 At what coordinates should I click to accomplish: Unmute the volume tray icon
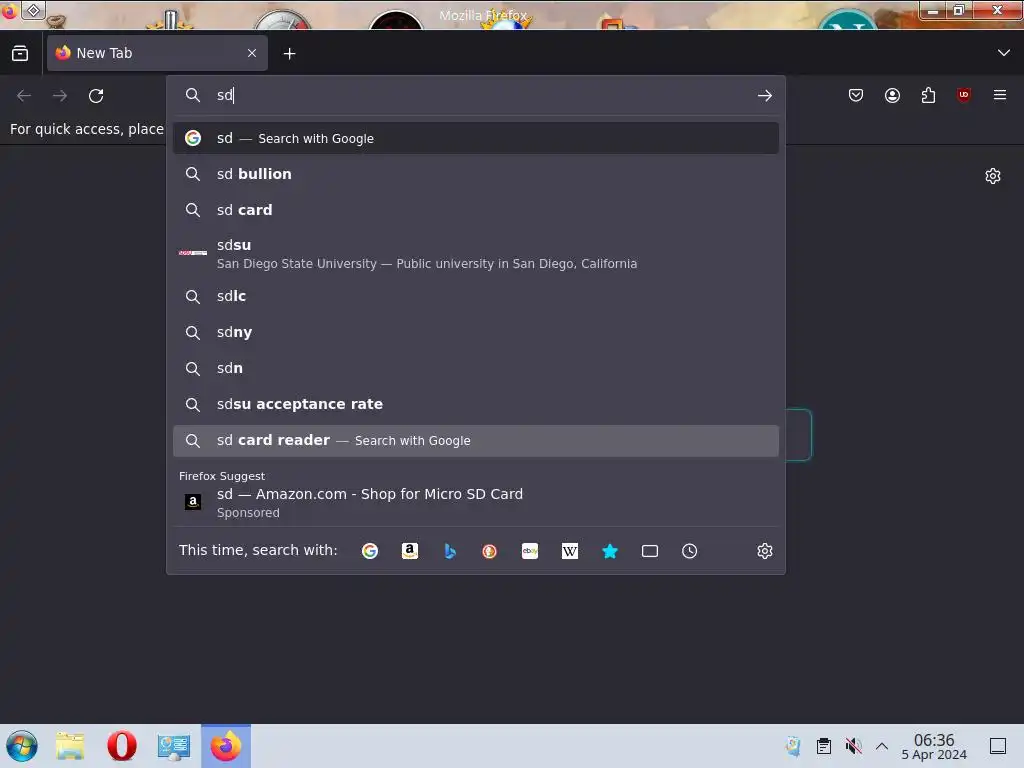(x=853, y=746)
